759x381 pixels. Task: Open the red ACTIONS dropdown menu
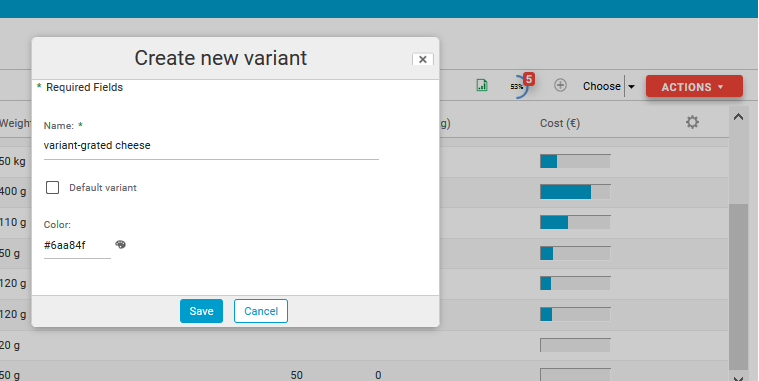694,87
